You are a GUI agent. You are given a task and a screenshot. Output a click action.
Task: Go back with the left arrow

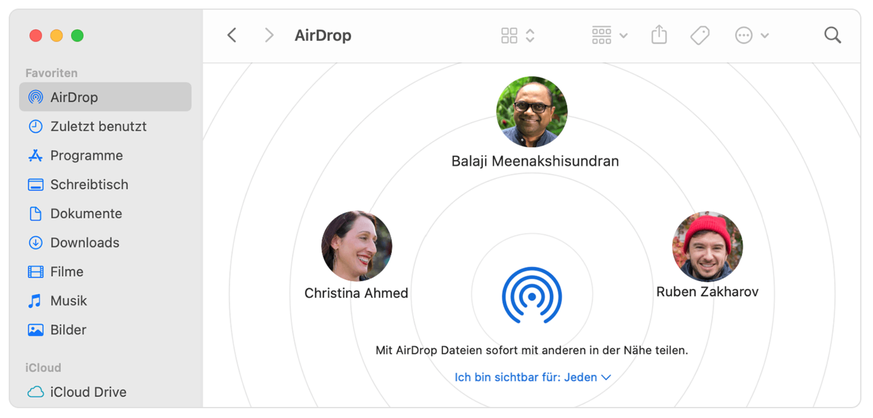[x=232, y=36]
